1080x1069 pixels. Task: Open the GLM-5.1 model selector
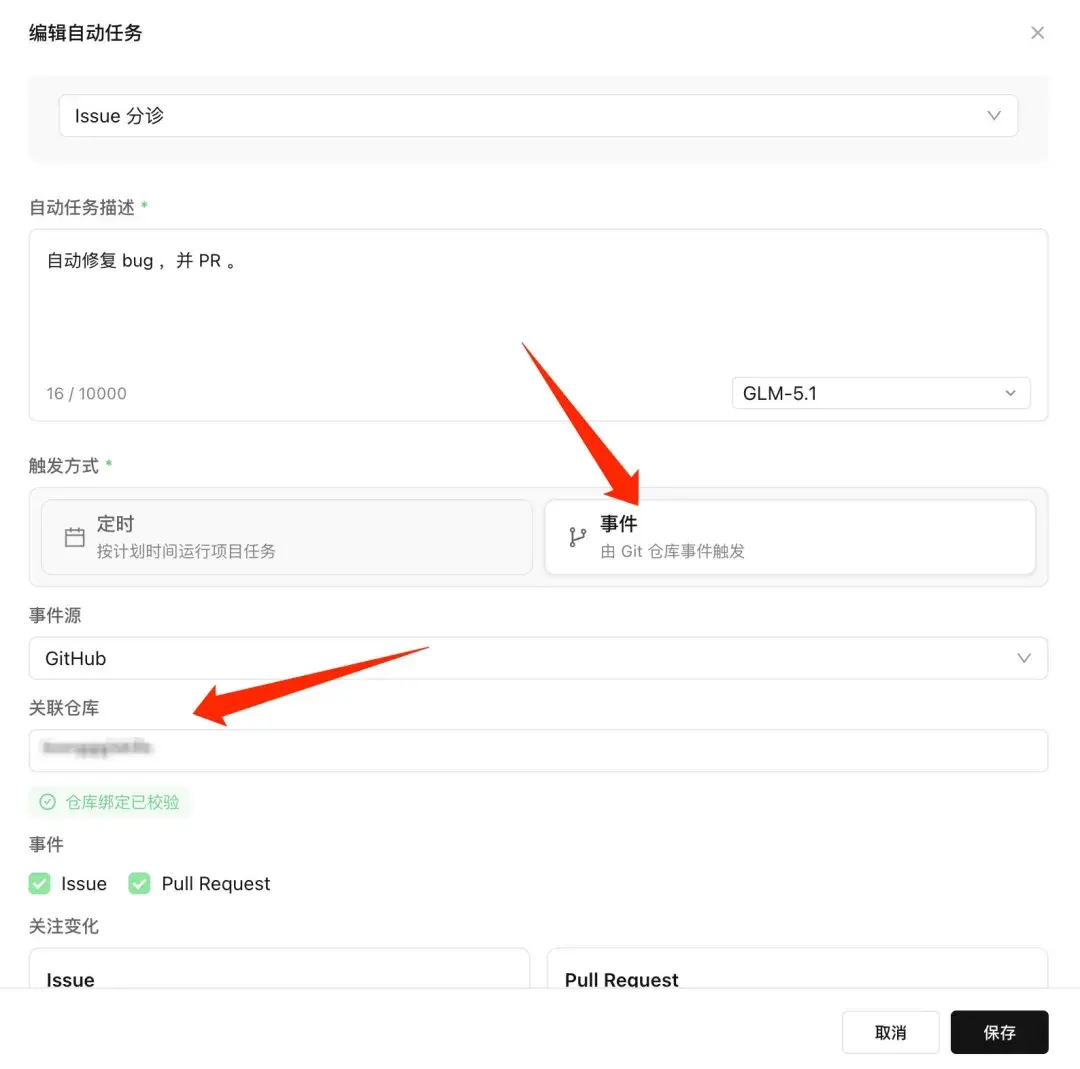click(x=880, y=393)
